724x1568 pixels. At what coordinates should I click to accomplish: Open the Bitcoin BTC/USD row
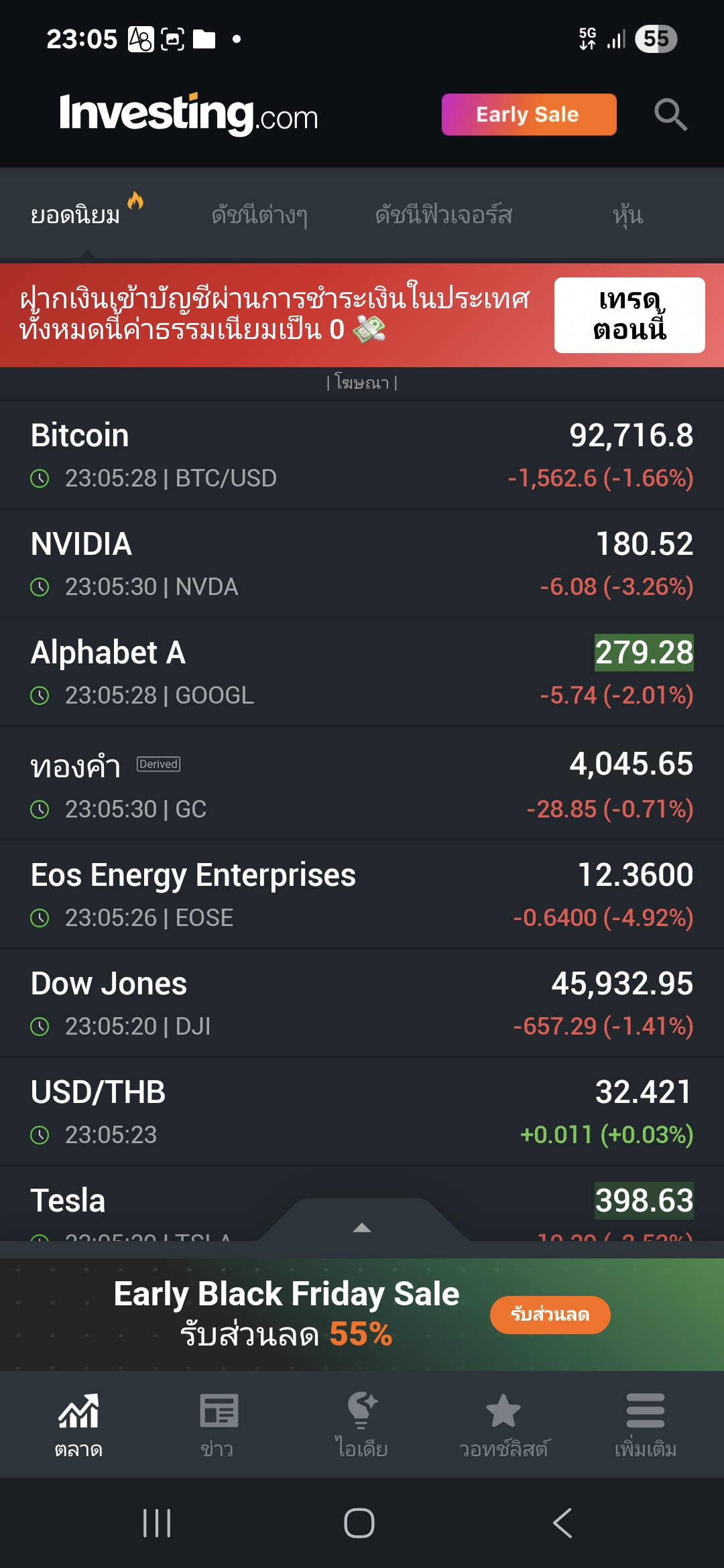coord(362,456)
